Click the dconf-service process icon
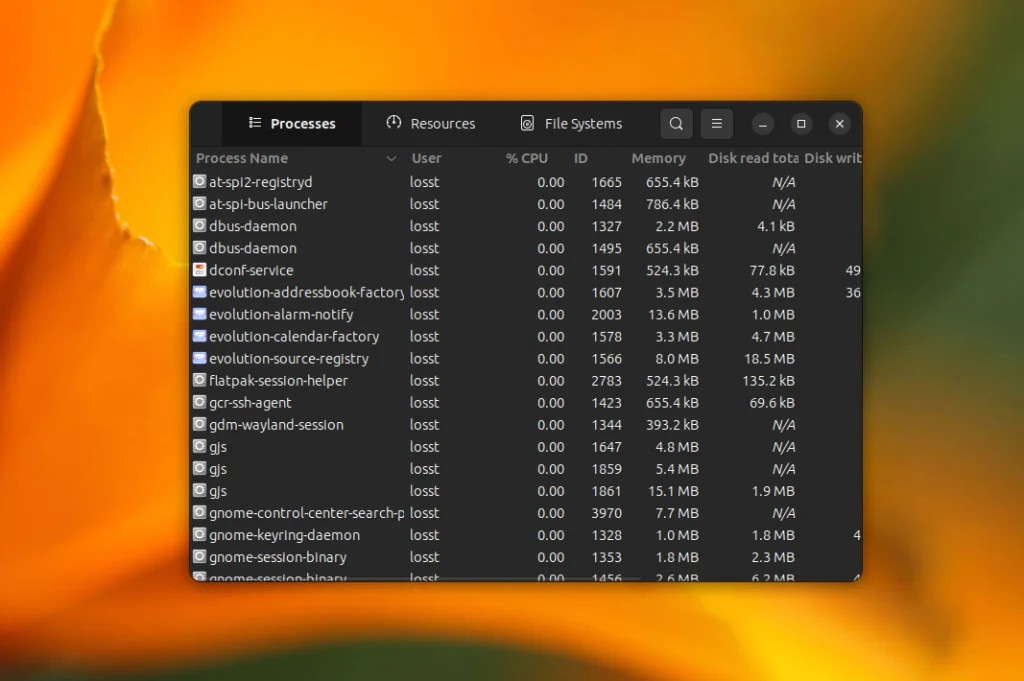 point(199,270)
